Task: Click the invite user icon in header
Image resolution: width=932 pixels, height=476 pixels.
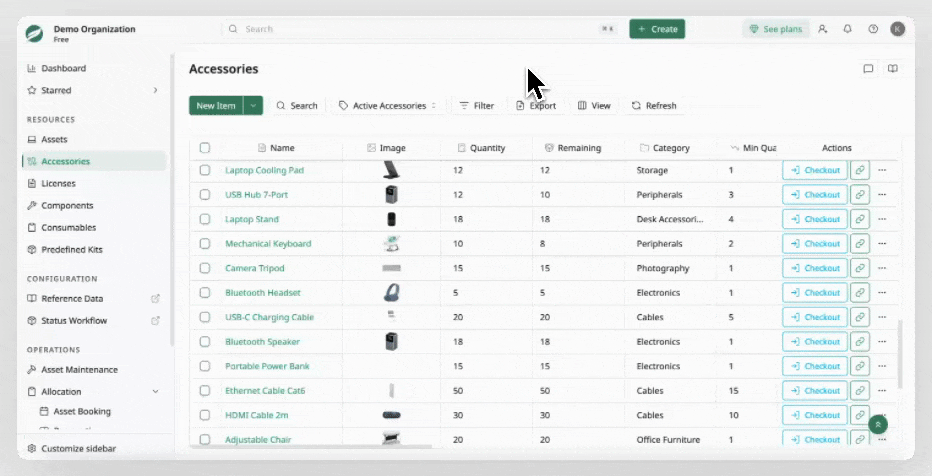Action: coord(823,29)
